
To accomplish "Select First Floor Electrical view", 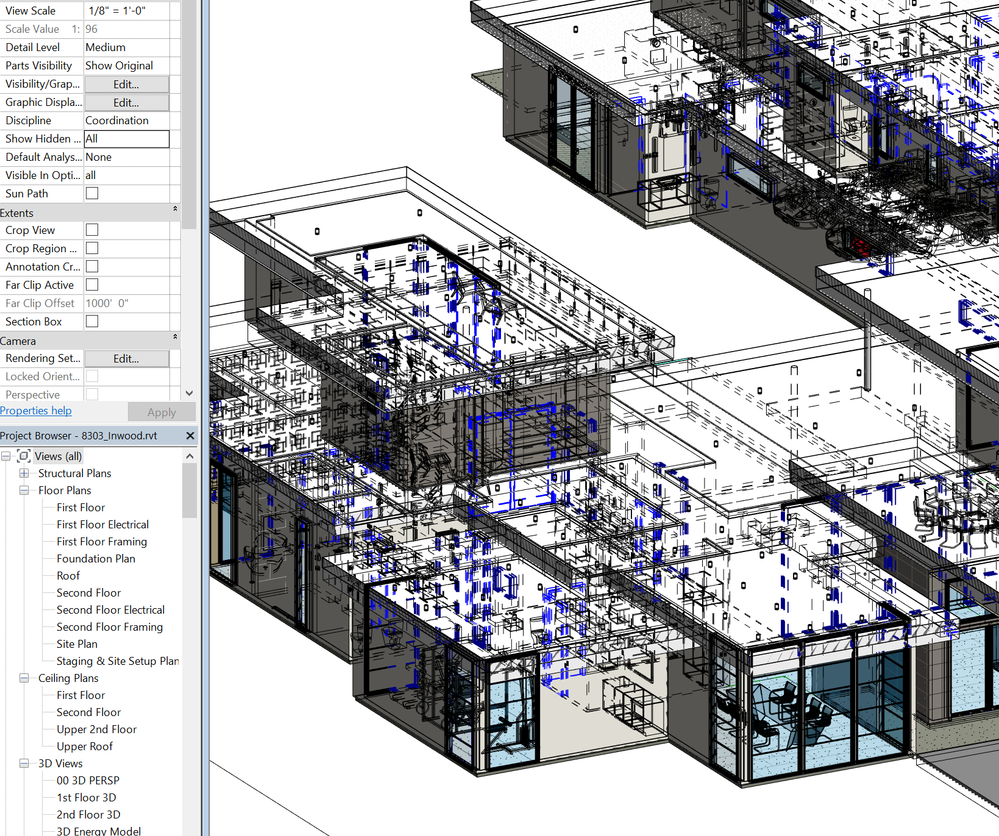I will point(103,524).
